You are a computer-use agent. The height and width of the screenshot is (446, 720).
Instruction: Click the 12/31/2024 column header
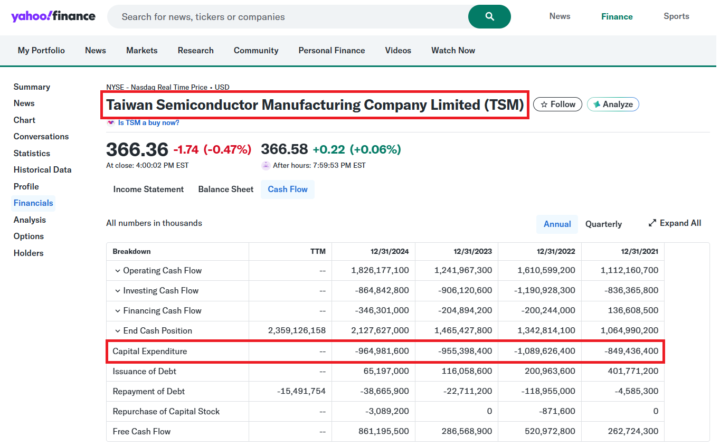[389, 252]
